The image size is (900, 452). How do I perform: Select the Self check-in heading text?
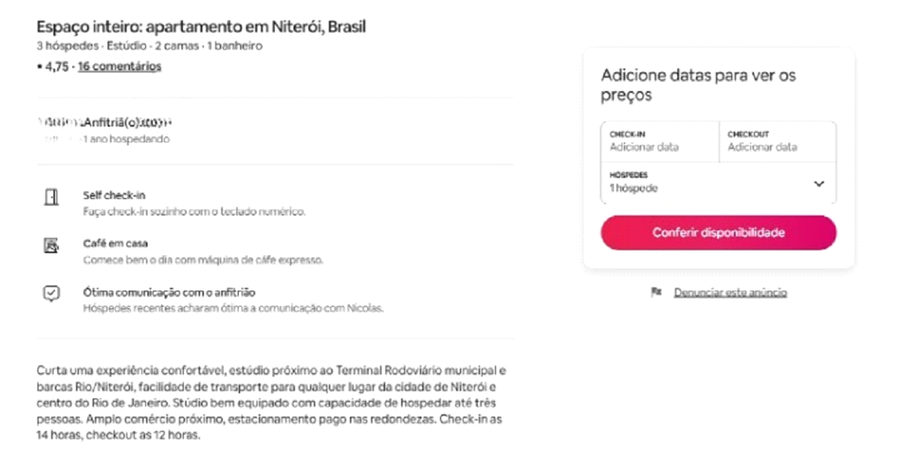pyautogui.click(x=114, y=195)
